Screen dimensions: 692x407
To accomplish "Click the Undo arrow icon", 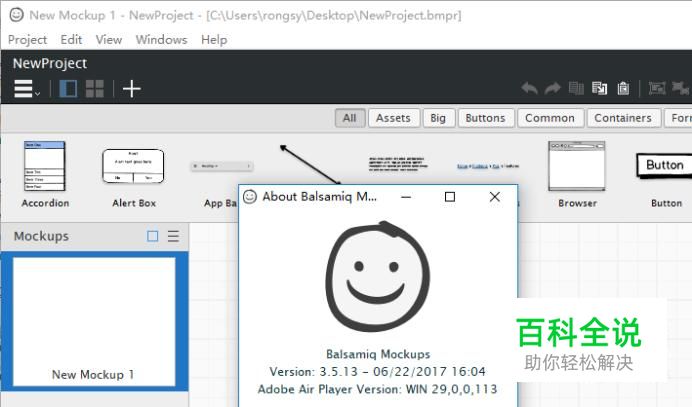I will tap(529, 88).
